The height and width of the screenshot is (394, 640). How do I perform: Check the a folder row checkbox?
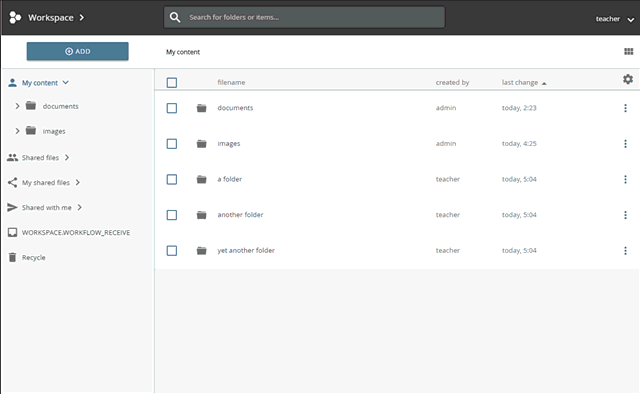(x=172, y=179)
